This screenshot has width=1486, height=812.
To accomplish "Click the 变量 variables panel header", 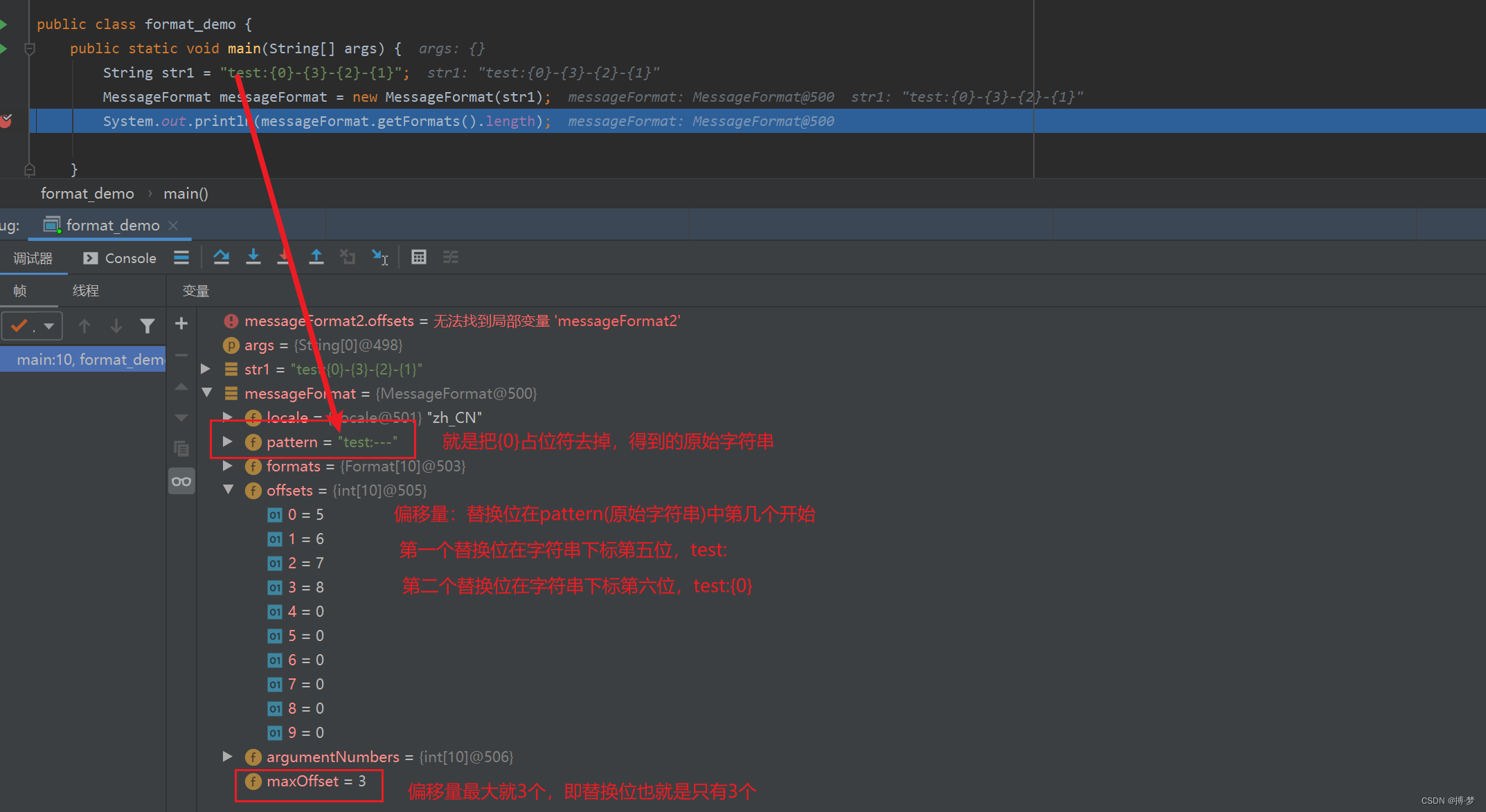I will tap(196, 291).
